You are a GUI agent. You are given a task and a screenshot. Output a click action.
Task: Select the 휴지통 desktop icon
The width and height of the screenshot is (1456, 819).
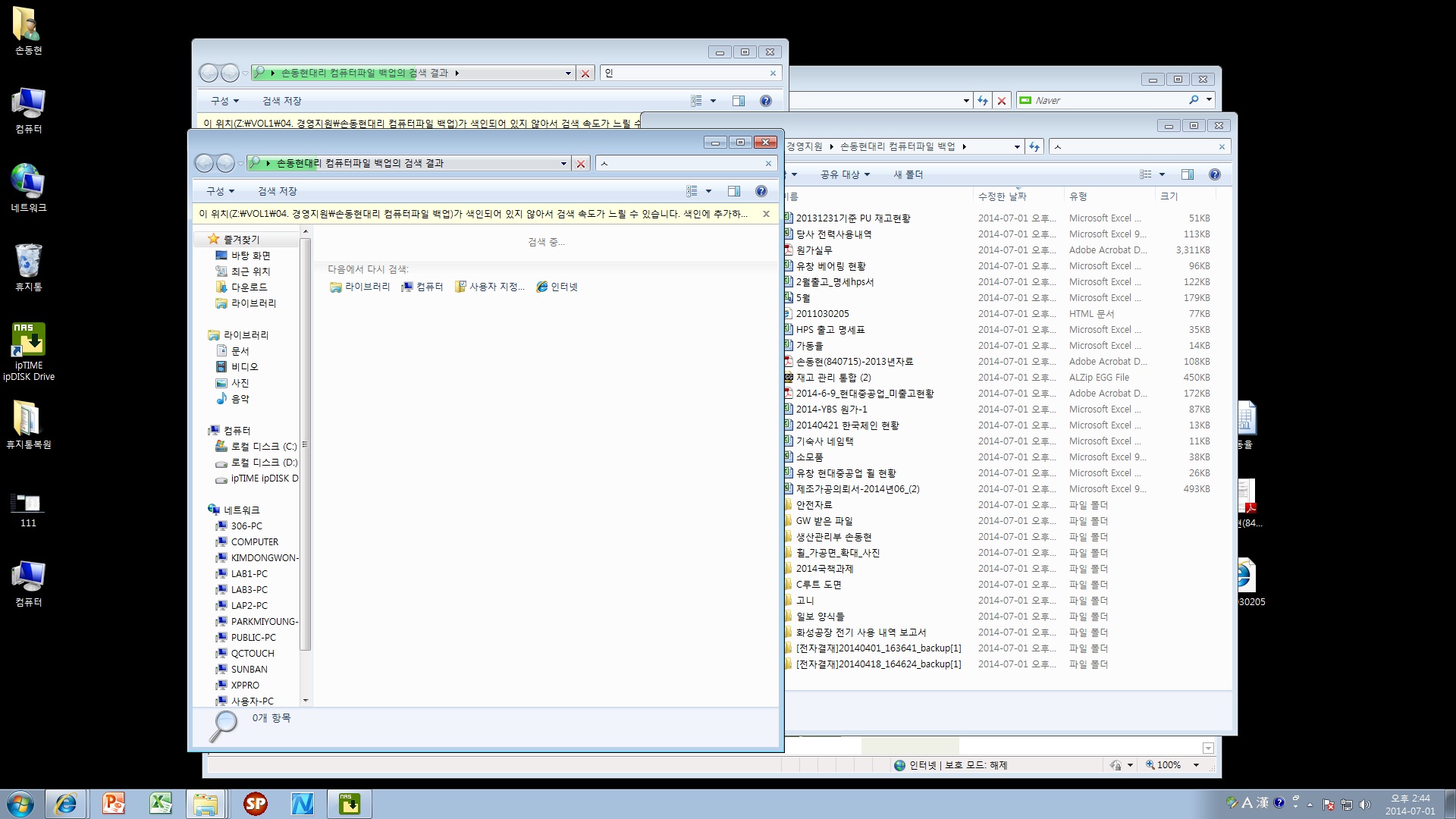pyautogui.click(x=28, y=267)
